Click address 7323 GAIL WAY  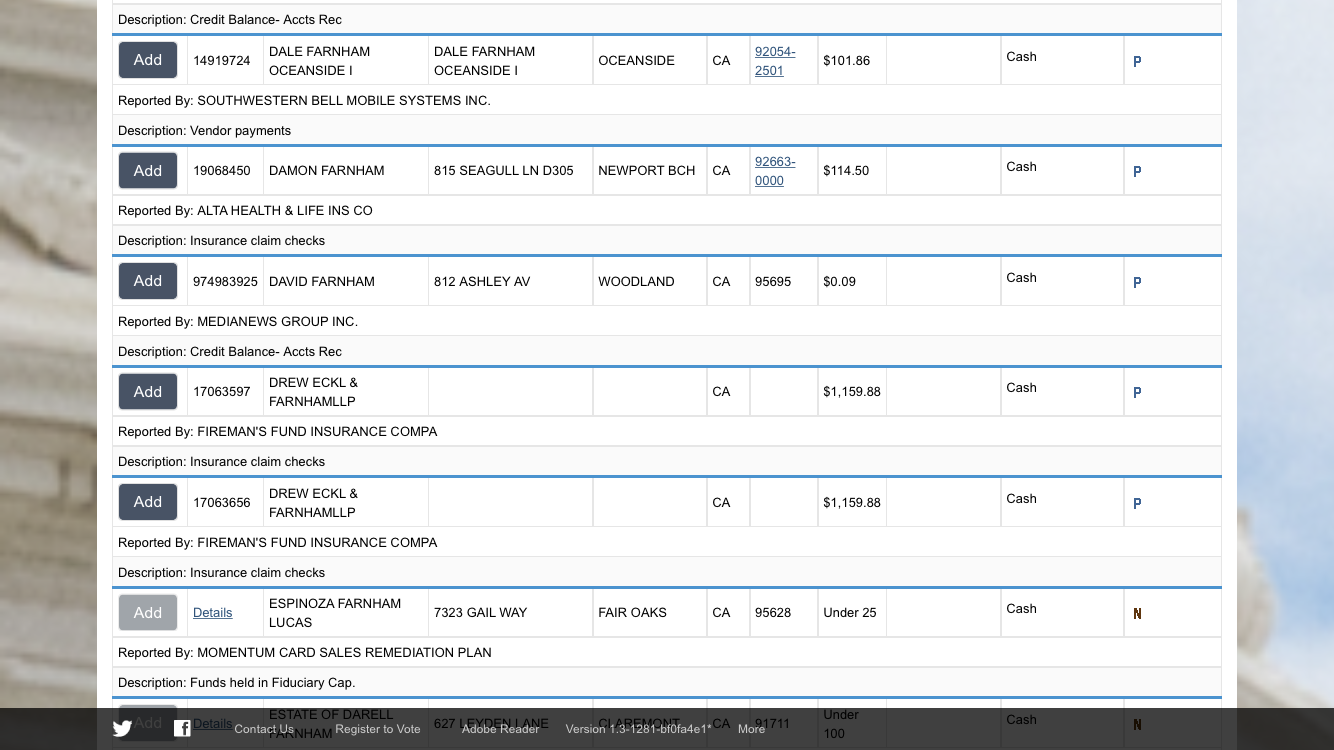(480, 613)
